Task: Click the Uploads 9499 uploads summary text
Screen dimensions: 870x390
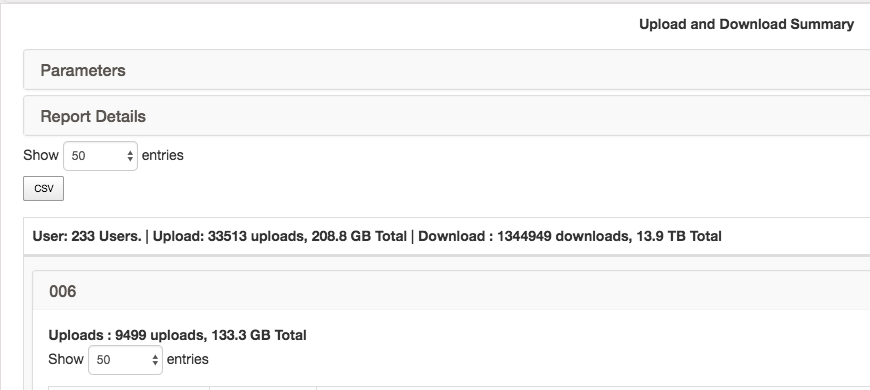Action: 178,335
